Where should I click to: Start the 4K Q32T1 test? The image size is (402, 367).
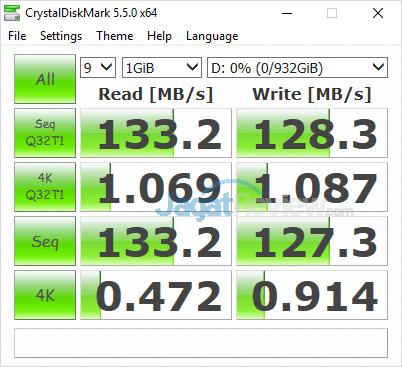(45, 187)
